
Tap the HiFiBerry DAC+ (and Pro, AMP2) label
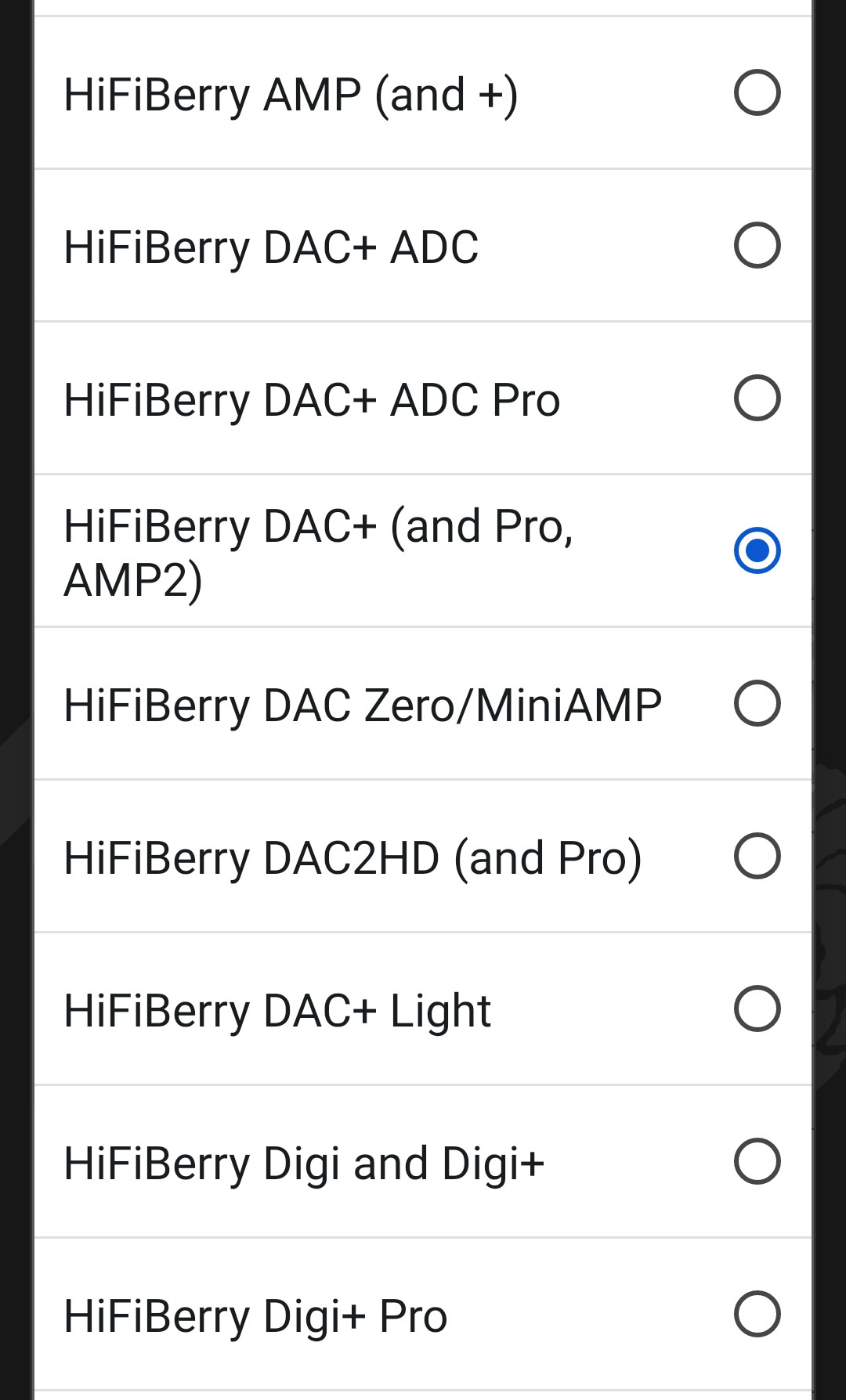click(318, 552)
